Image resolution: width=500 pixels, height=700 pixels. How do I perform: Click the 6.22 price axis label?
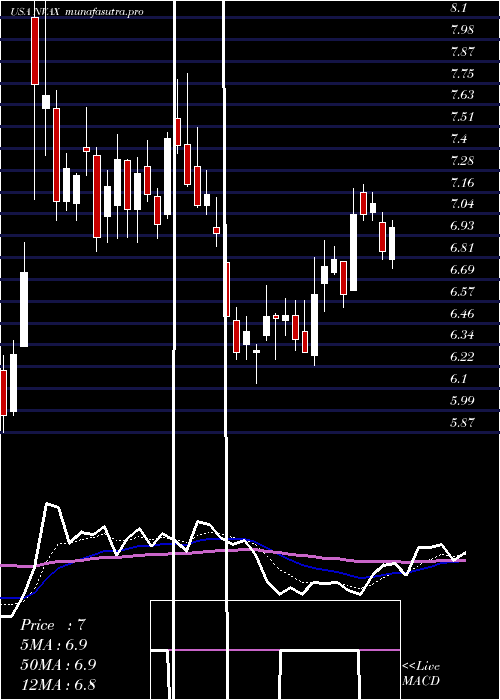click(462, 357)
